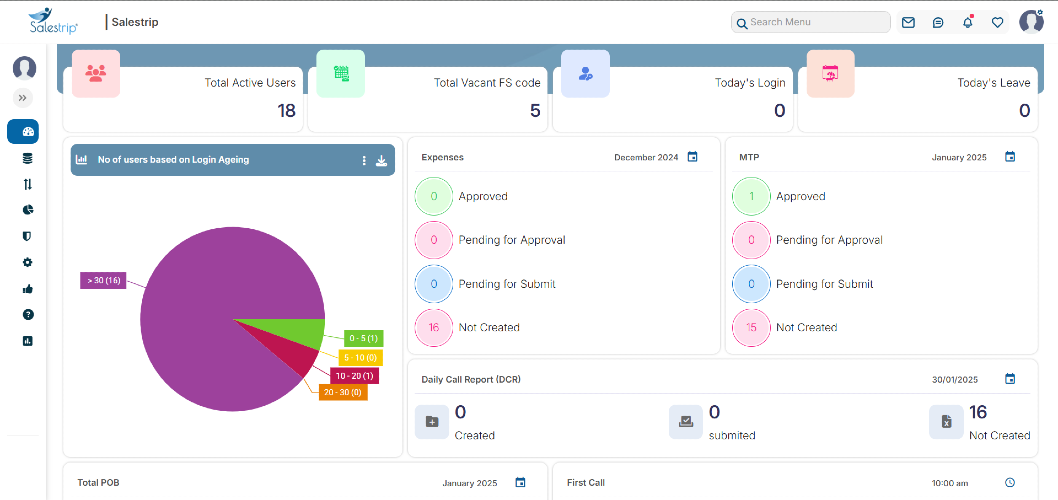Image resolution: width=1058 pixels, height=500 pixels.
Task: Open the mail envelope icon in header
Action: click(908, 22)
